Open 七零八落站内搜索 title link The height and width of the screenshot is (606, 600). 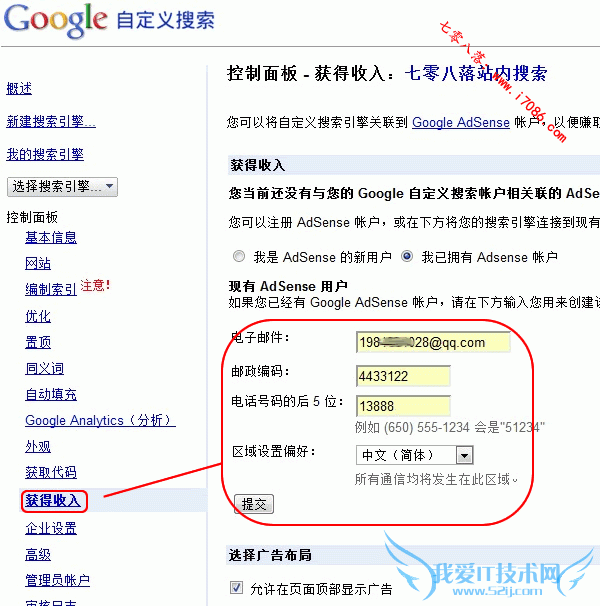476,73
